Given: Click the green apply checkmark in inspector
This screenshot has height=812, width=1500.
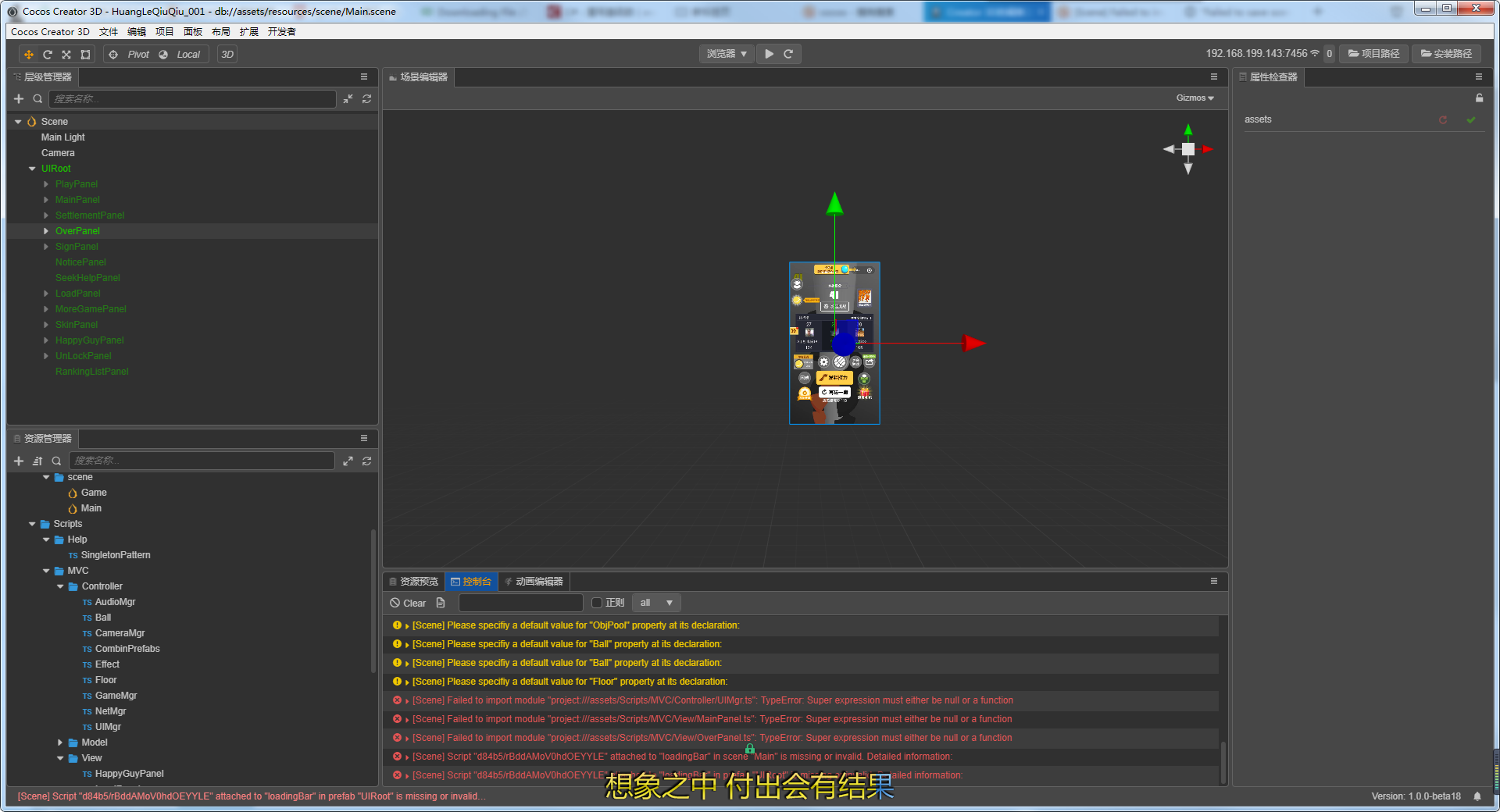Looking at the screenshot, I should coord(1471,119).
